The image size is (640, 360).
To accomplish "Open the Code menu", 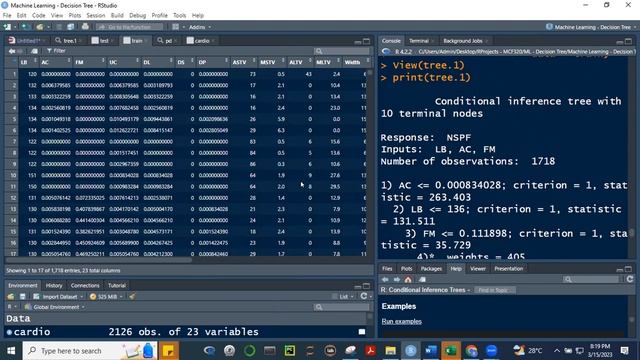I will tap(38, 16).
